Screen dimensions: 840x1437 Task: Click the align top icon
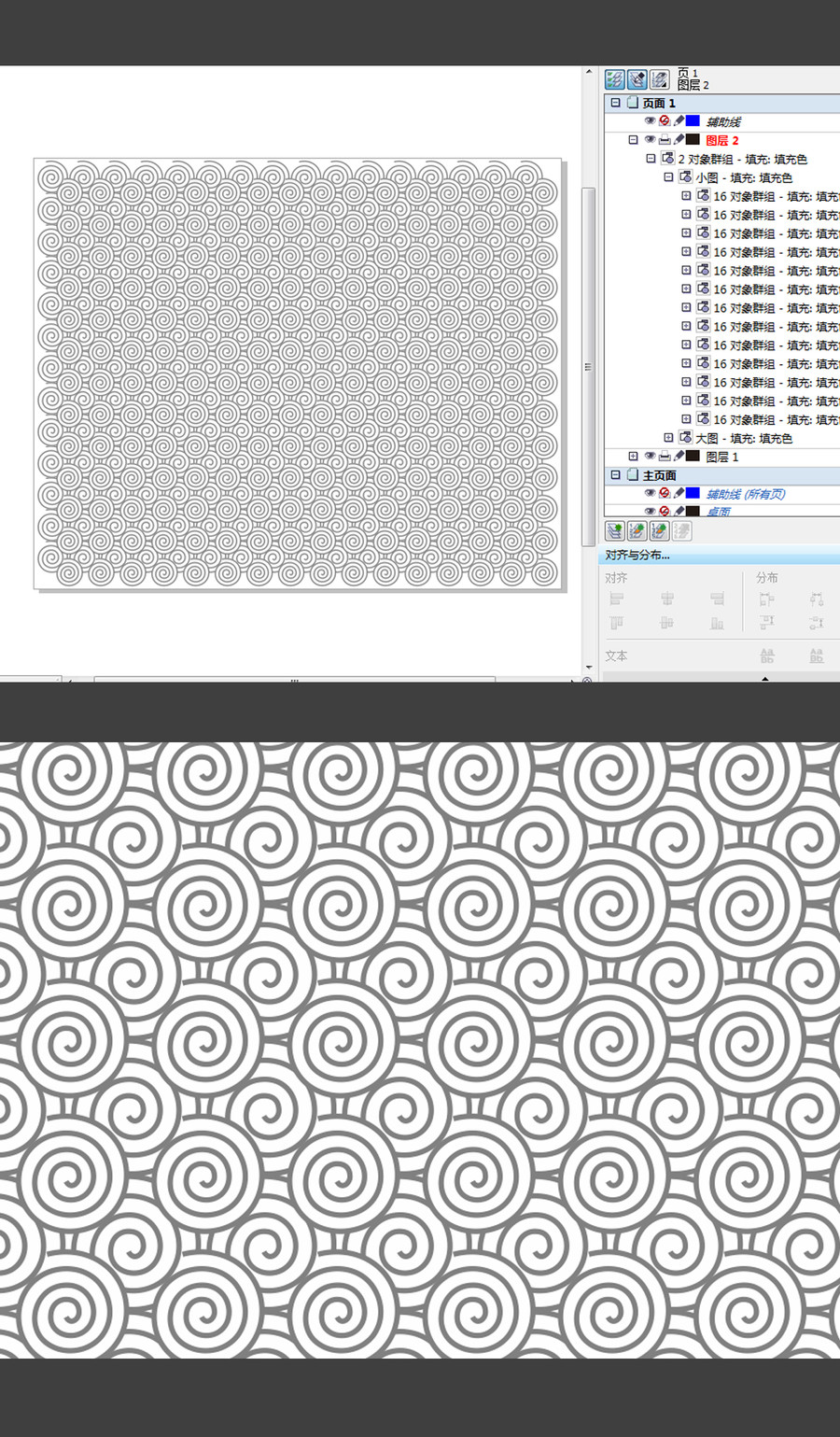click(617, 623)
